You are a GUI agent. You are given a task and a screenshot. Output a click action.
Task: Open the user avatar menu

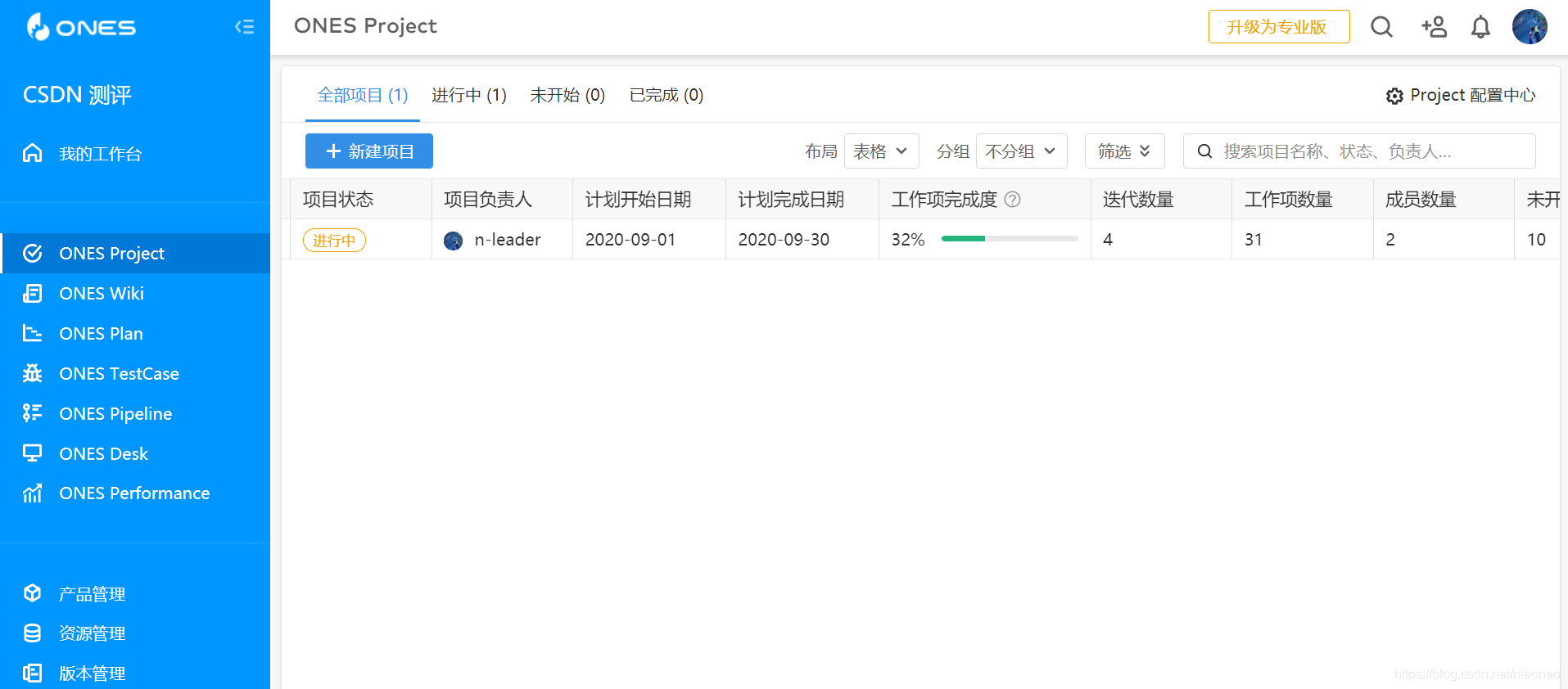point(1530,27)
